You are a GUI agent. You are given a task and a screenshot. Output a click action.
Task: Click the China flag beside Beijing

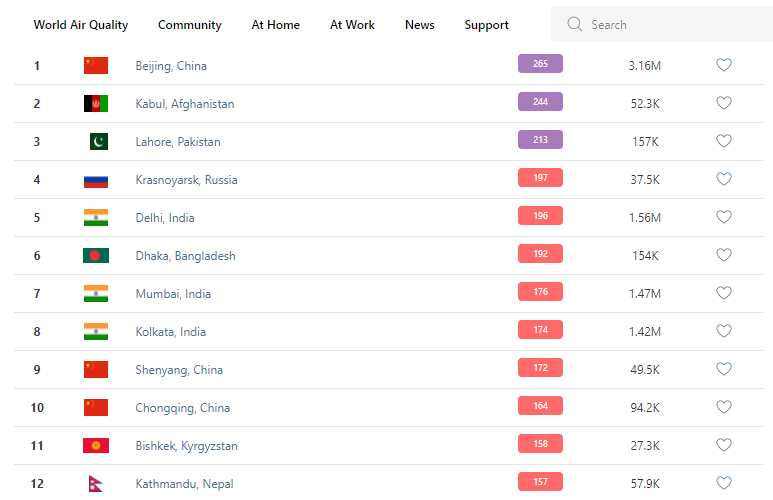pyautogui.click(x=96, y=66)
